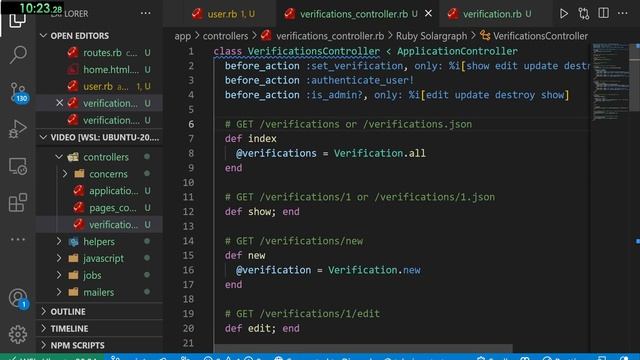Open the Explorer view icon

pos(18,20)
